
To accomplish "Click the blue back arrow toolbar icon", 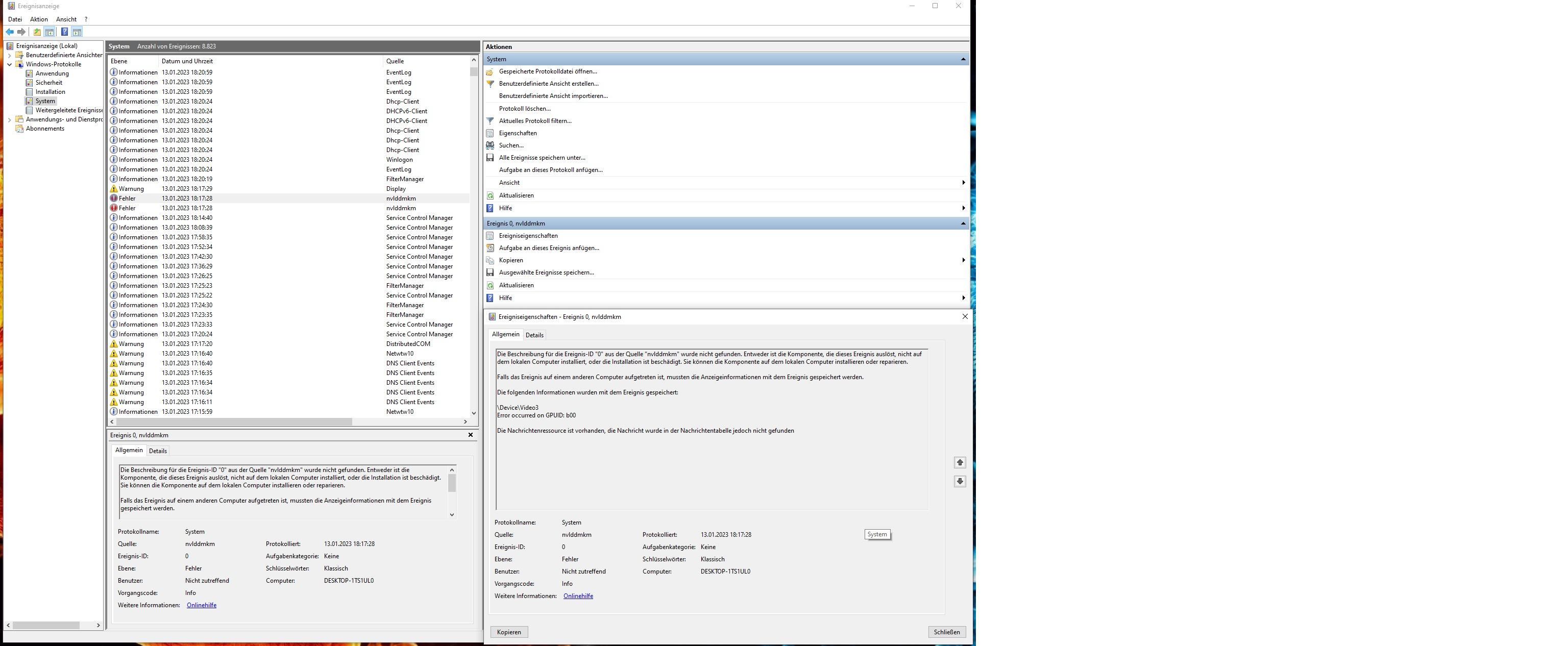I will 10,32.
